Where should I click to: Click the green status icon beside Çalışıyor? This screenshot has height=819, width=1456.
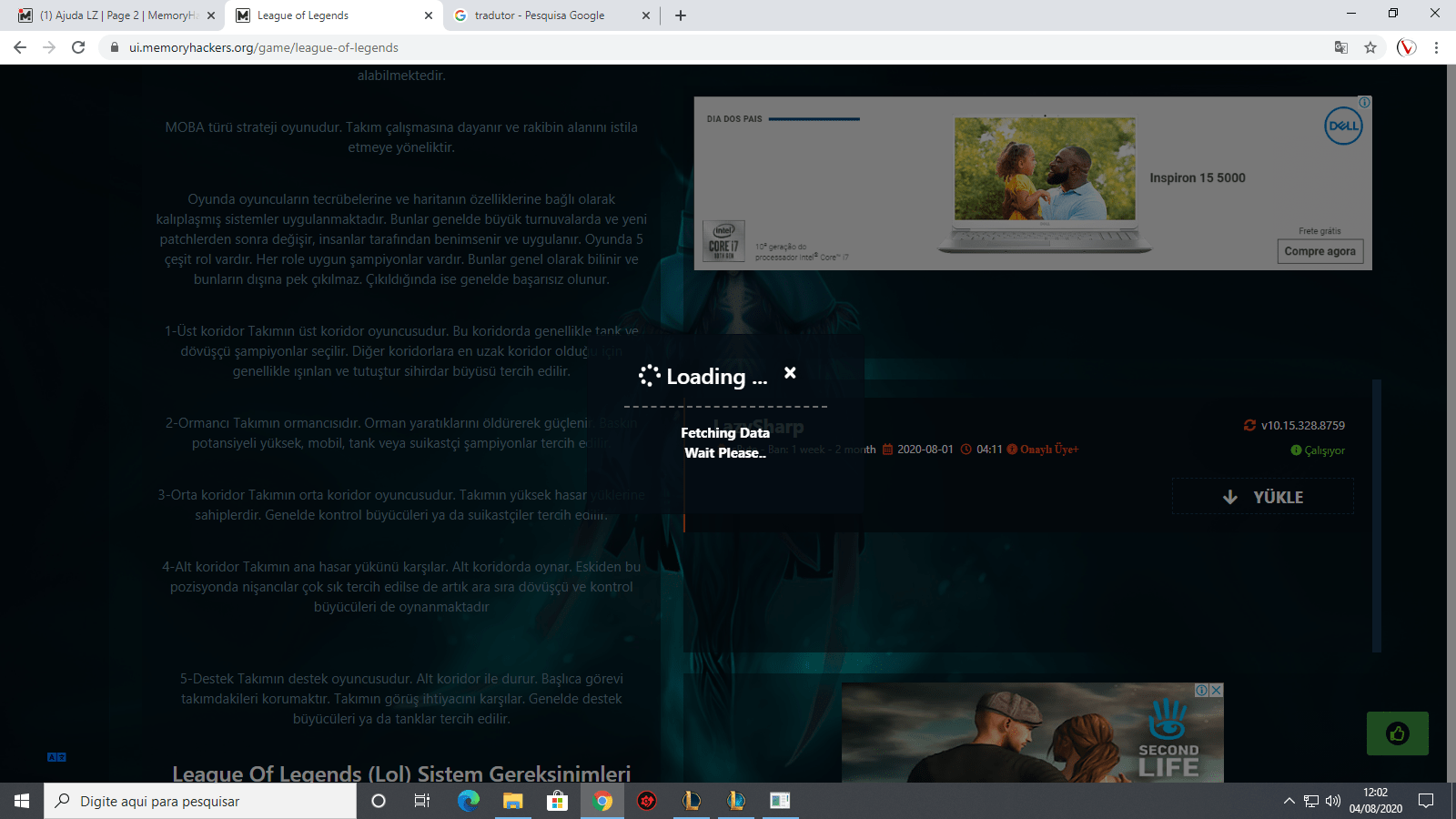[x=1296, y=450]
